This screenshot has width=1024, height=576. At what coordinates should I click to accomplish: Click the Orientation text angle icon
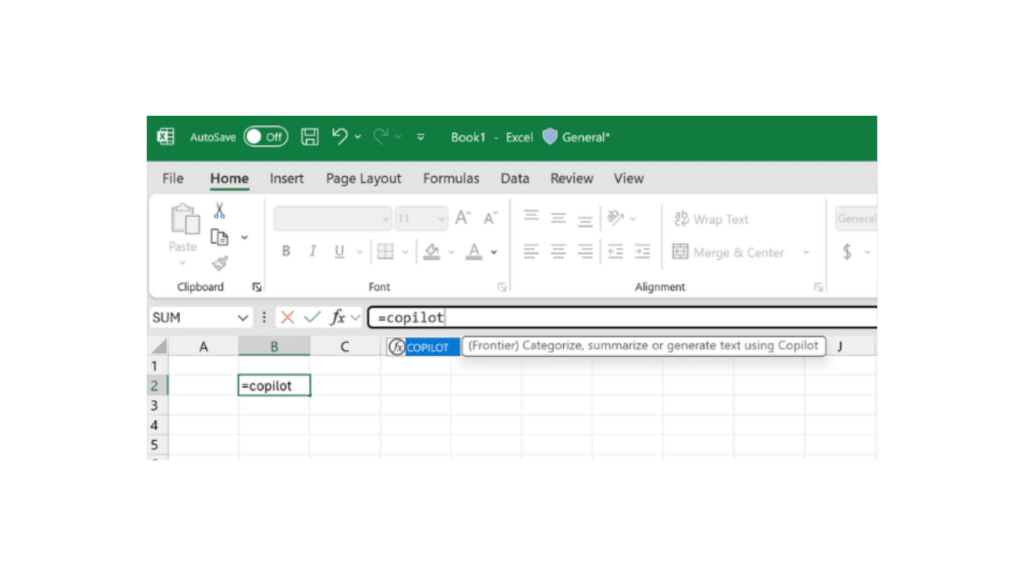(615, 217)
